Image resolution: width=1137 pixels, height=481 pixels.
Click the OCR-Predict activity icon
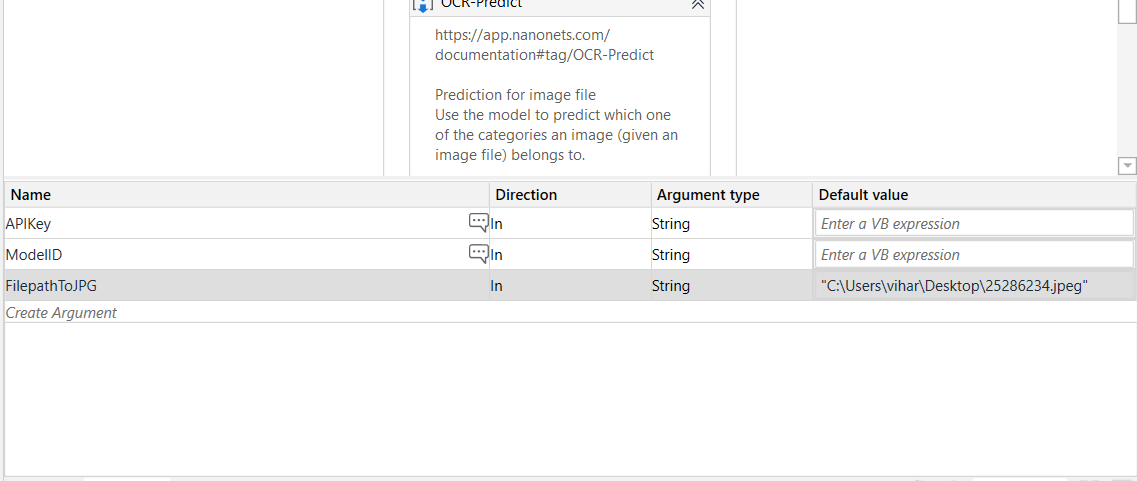pyautogui.click(x=422, y=5)
